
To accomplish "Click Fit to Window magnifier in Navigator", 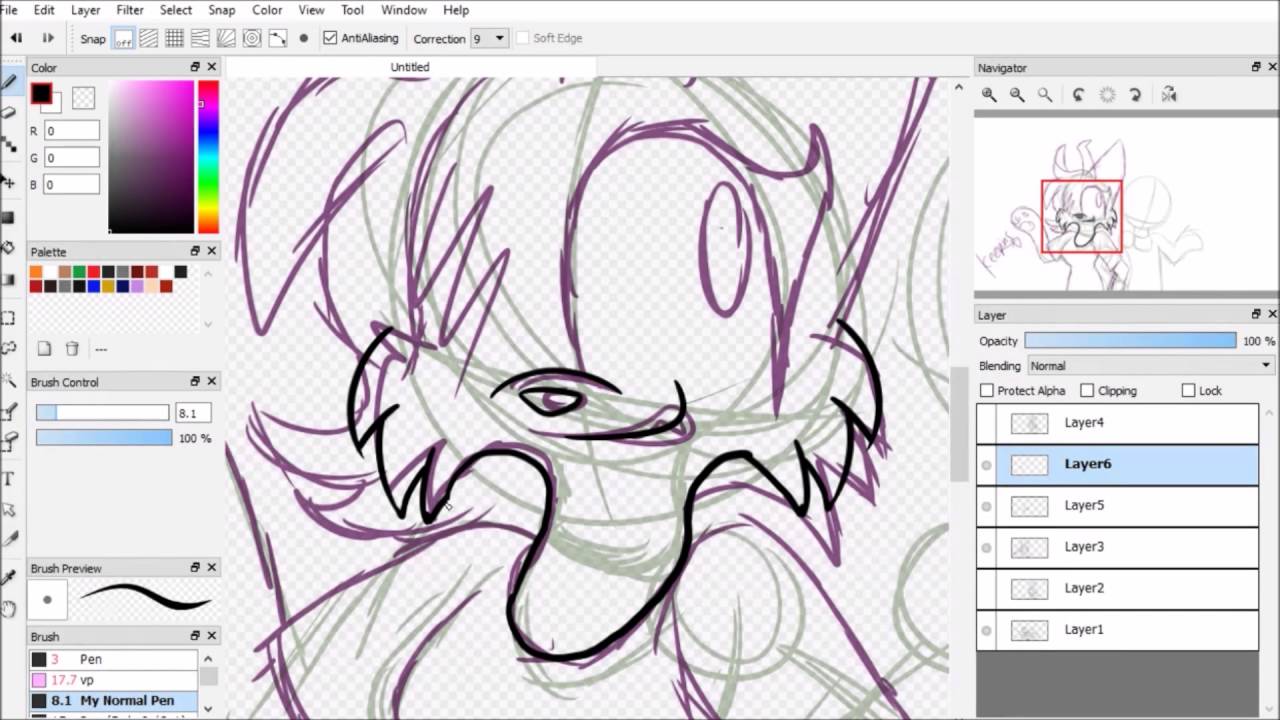I will point(1045,95).
